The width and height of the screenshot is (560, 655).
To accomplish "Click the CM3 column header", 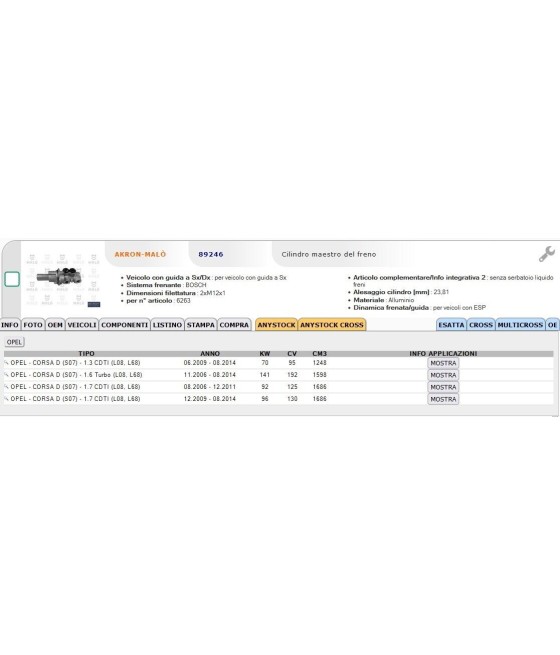I will (x=319, y=353).
